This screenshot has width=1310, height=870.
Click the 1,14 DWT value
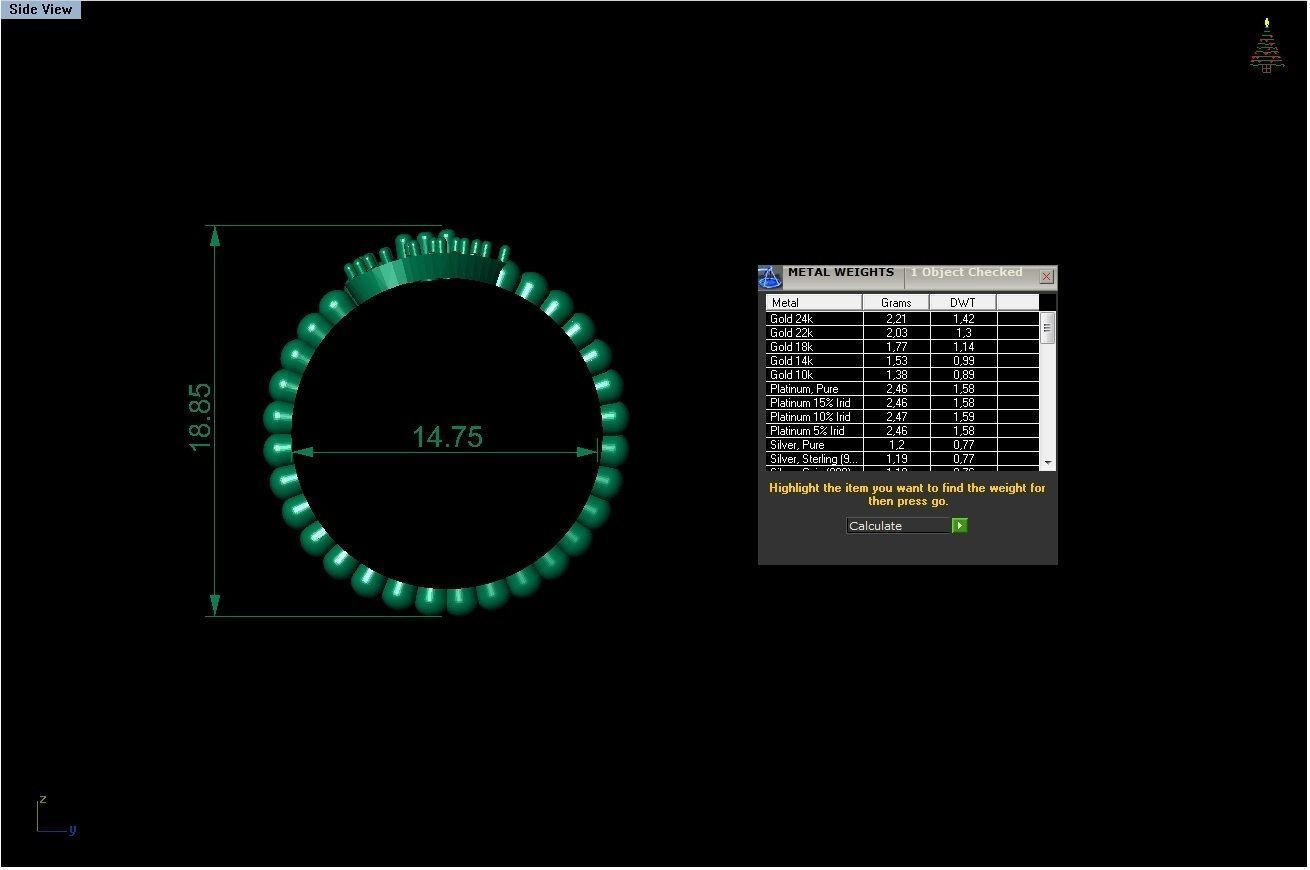[x=963, y=347]
